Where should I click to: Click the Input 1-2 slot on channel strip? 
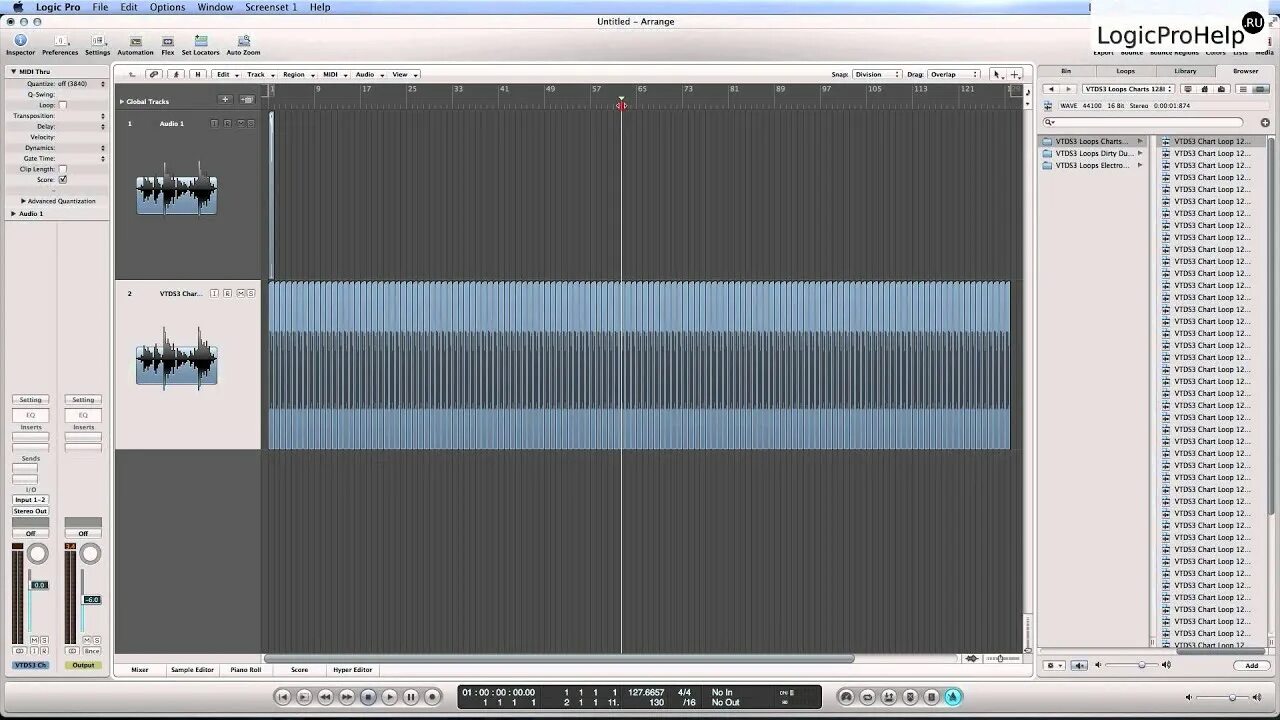pos(30,500)
